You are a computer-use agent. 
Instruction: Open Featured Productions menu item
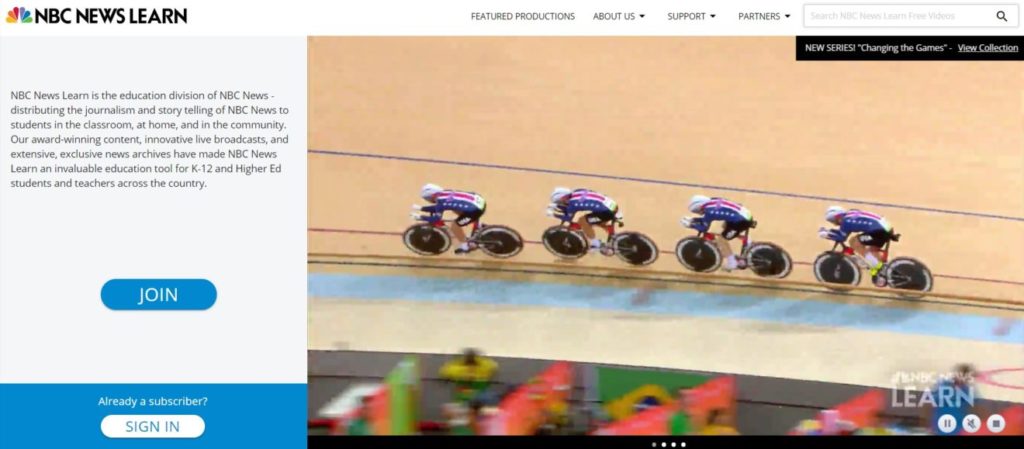(522, 16)
